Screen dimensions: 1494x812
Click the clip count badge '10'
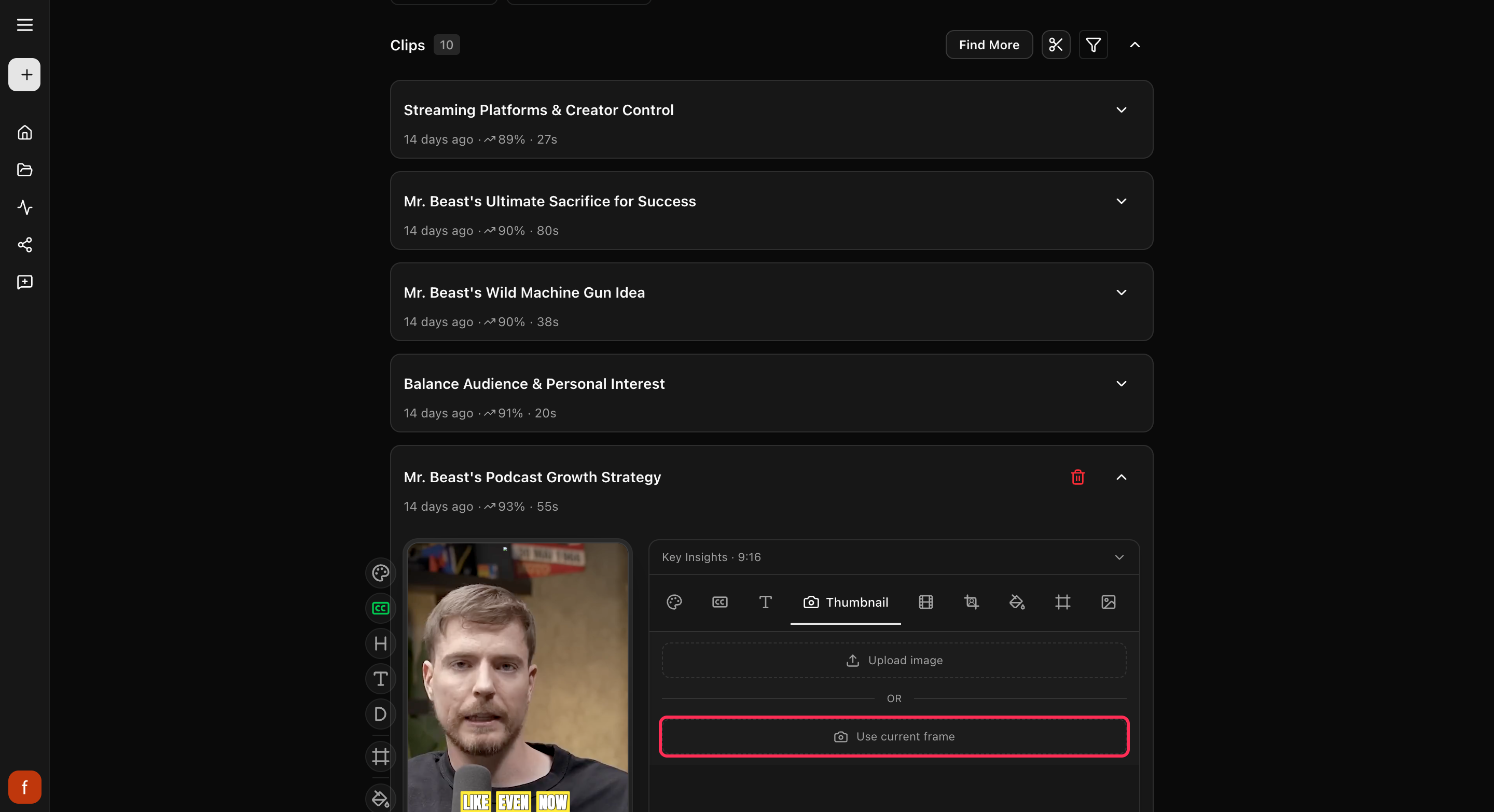coord(446,45)
